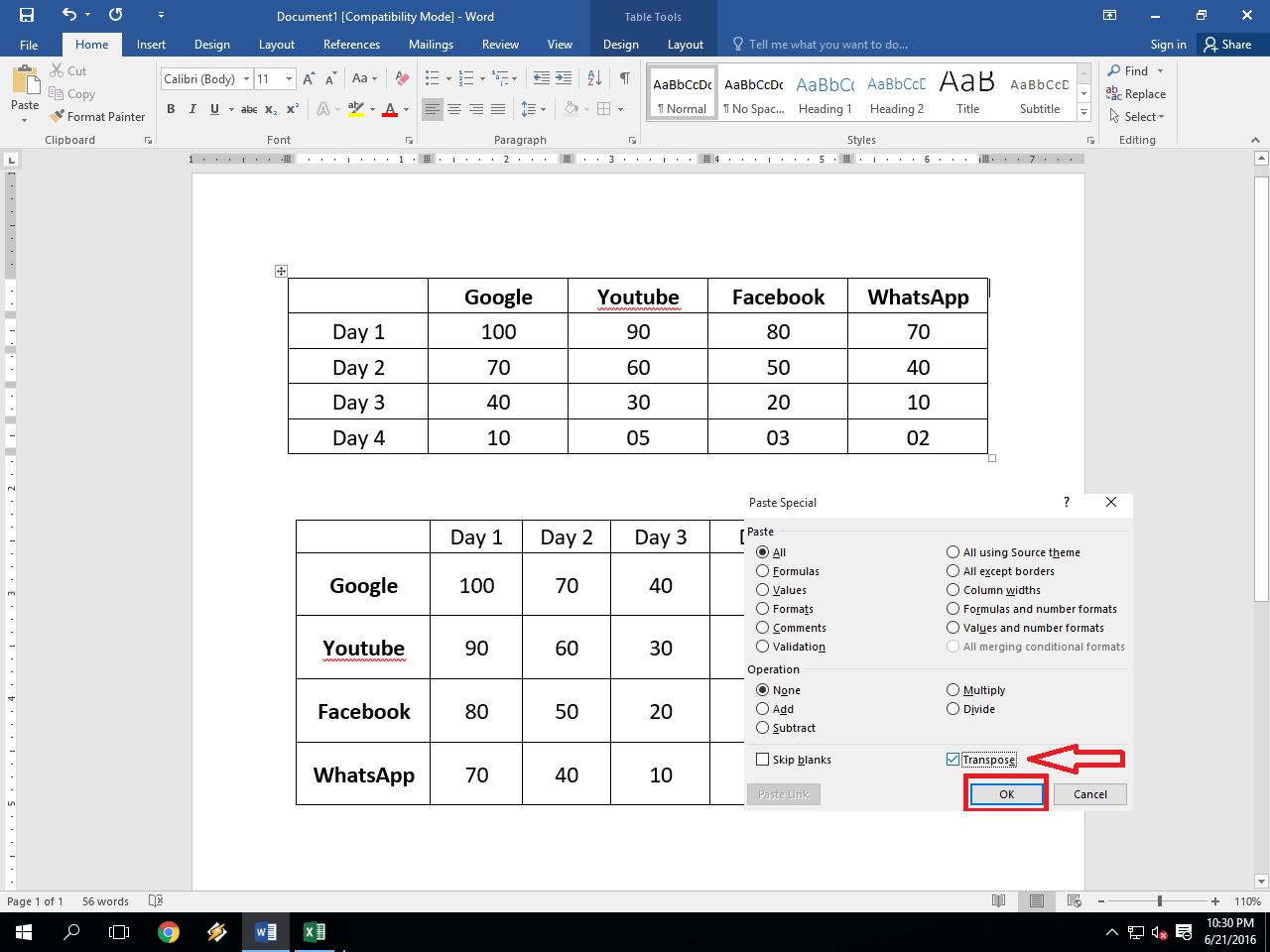
Task: Apply strikethrough formatting
Action: click(x=249, y=109)
